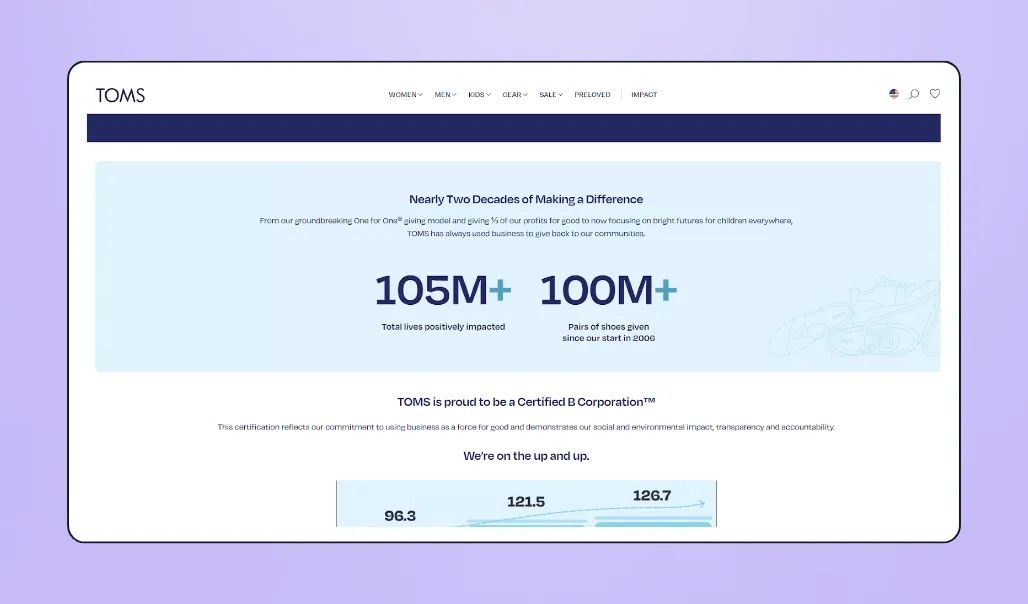Viewport: 1028px width, 604px height.
Task: Click the 126.7 score on chart
Action: pyautogui.click(x=652, y=496)
